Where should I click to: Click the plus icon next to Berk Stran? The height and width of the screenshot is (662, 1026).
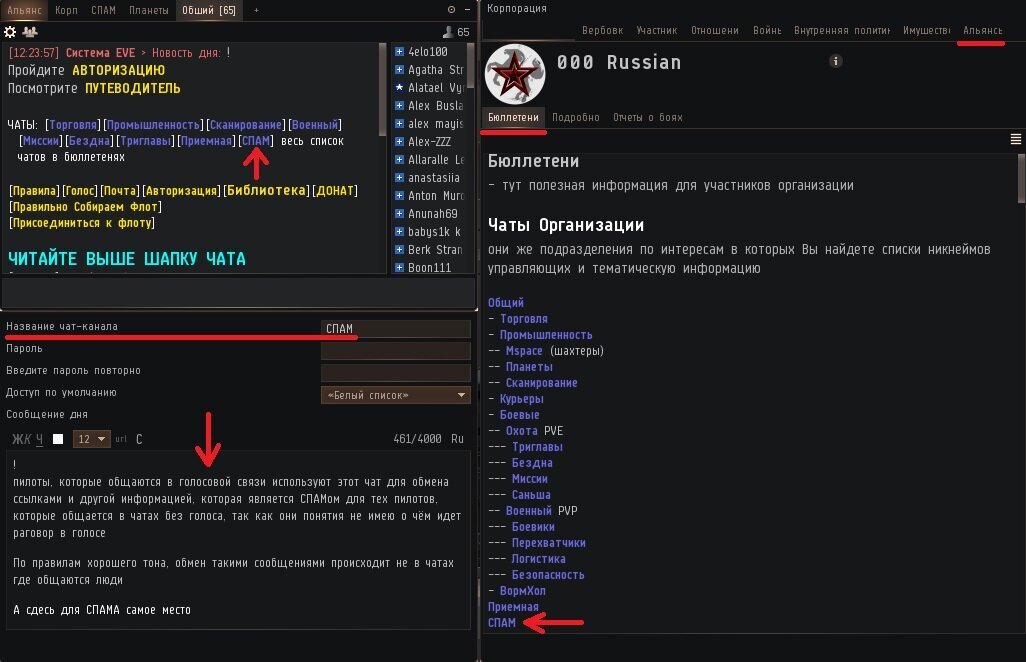pos(399,249)
